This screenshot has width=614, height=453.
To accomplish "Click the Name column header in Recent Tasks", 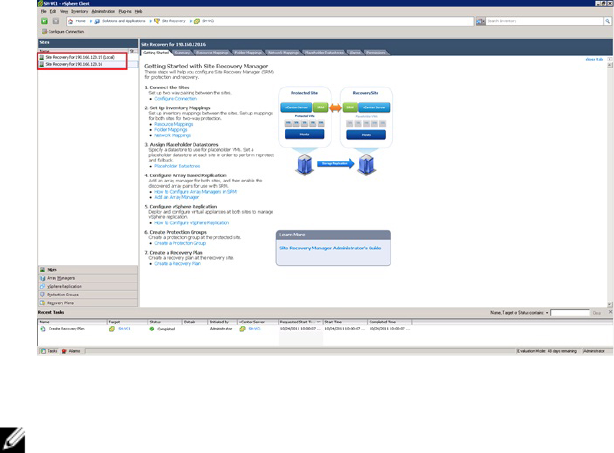I will (x=72, y=322).
